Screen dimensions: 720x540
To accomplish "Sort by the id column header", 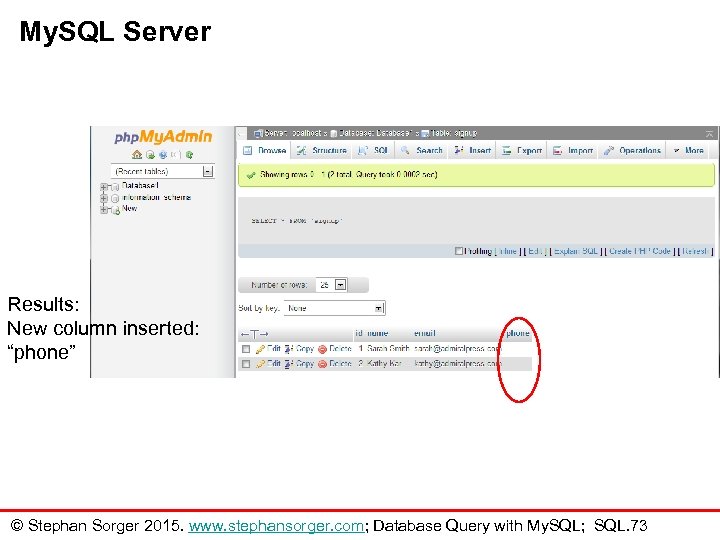I will pos(359,333).
